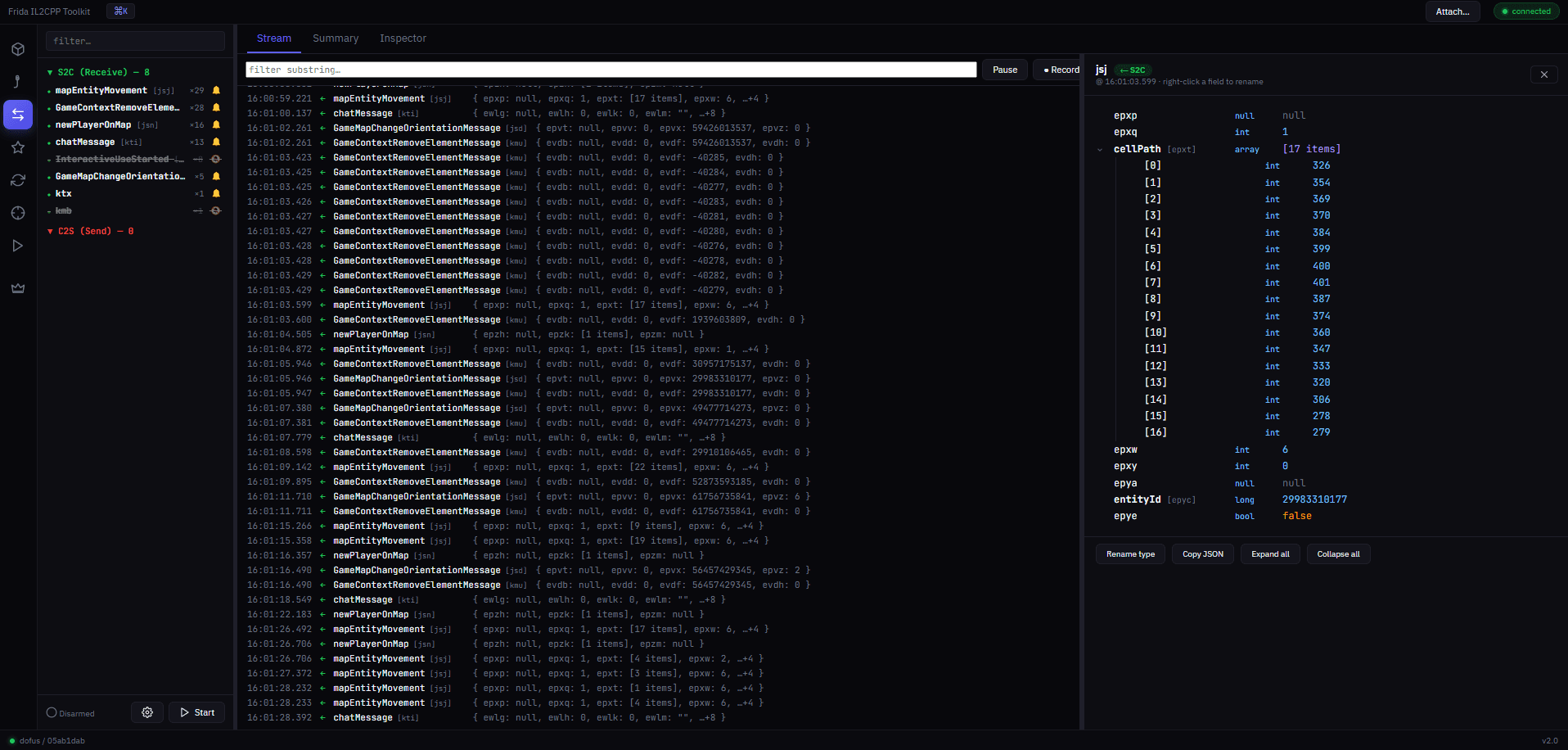Screen dimensions: 1568x750
Task: Open the cube icon in the sidebar
Action: 18,49
